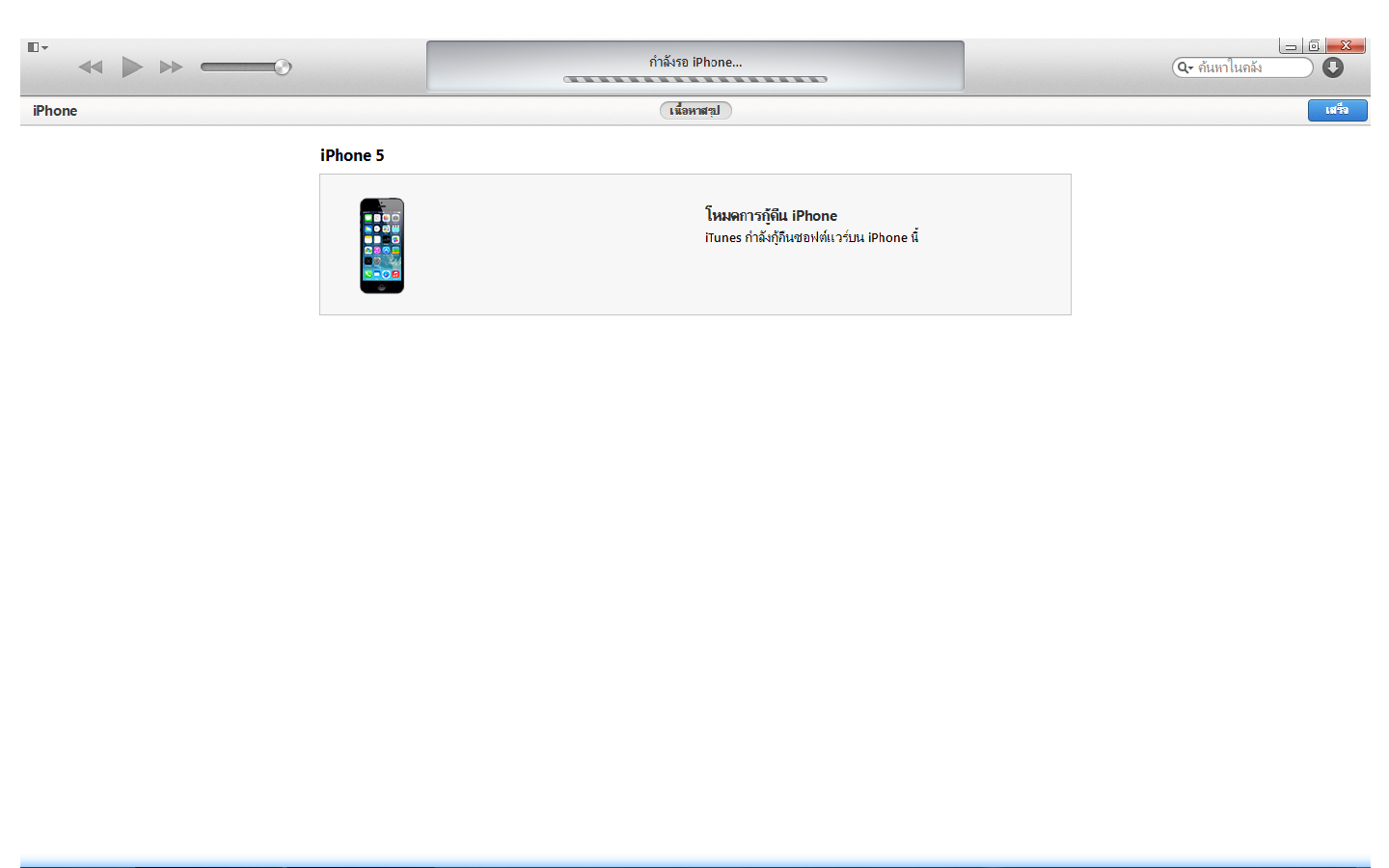Click the "โหมดการกู้คืน iPhone" title
Screen dimensions: 1389x868
[771, 215]
